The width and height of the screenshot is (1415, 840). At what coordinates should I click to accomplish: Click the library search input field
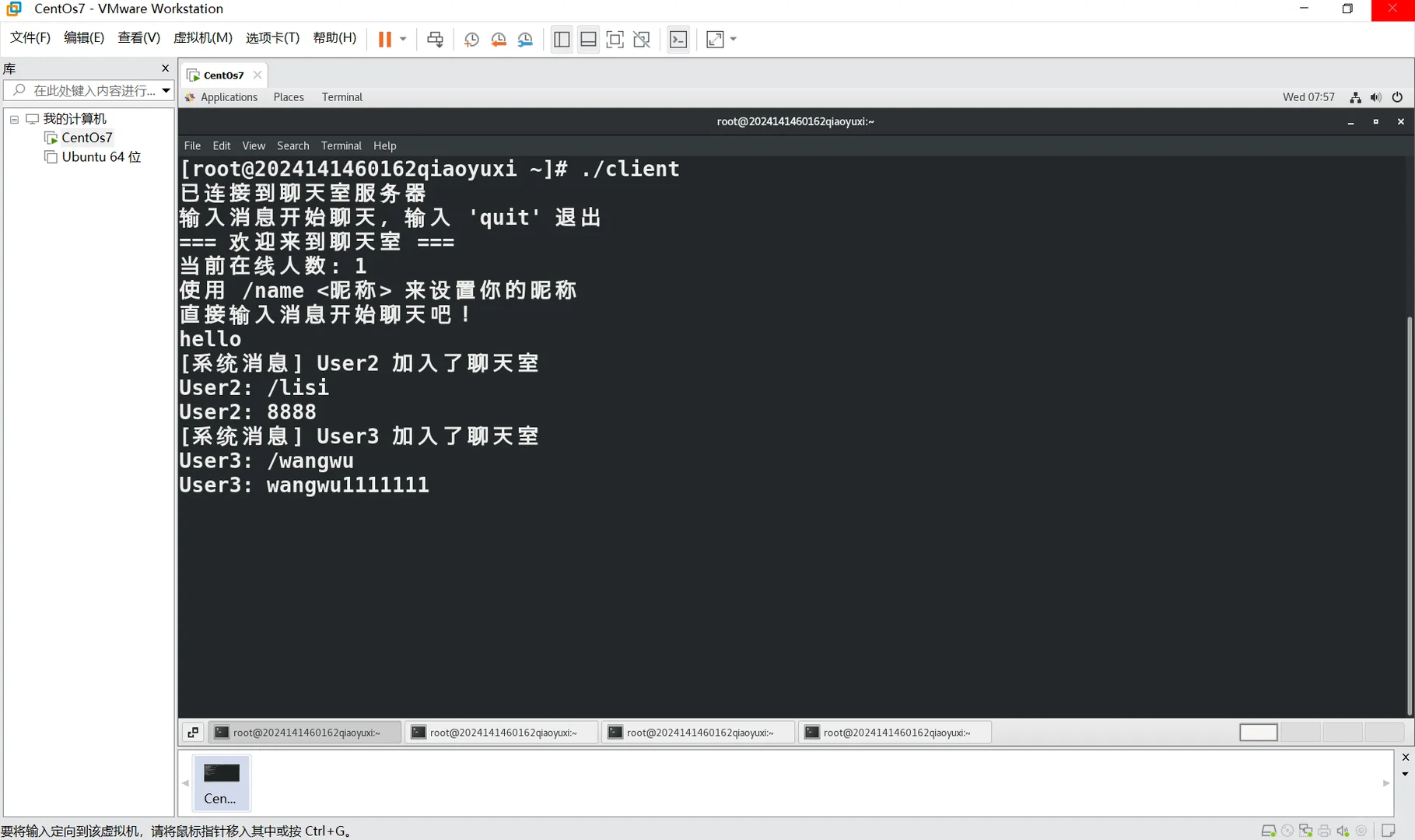click(x=86, y=91)
